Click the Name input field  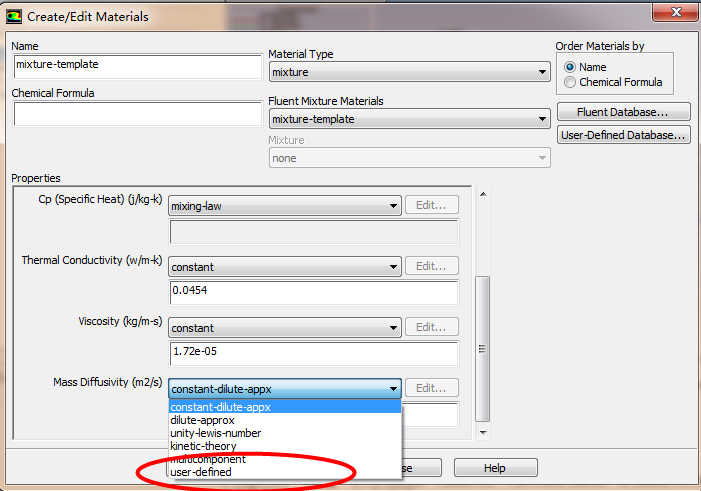pos(138,67)
